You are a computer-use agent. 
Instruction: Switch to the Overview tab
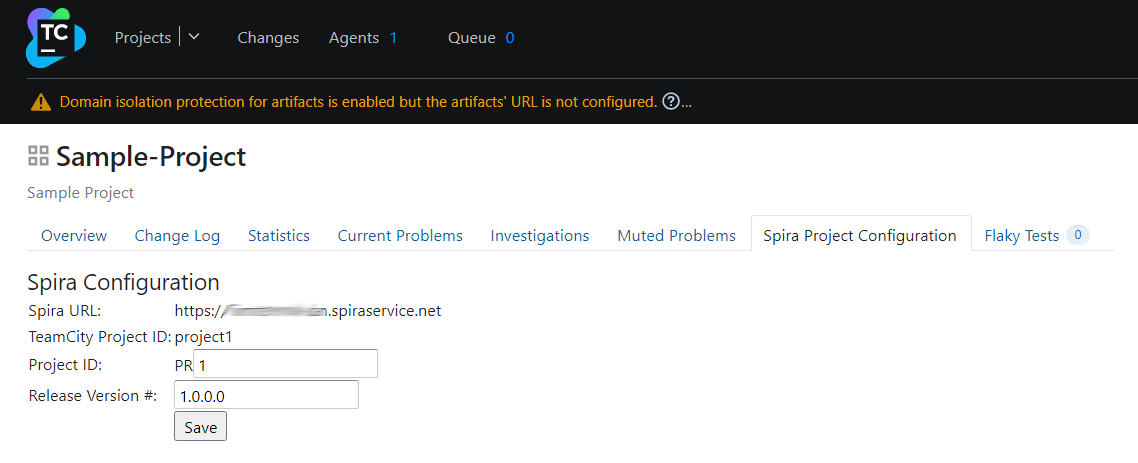tap(74, 235)
